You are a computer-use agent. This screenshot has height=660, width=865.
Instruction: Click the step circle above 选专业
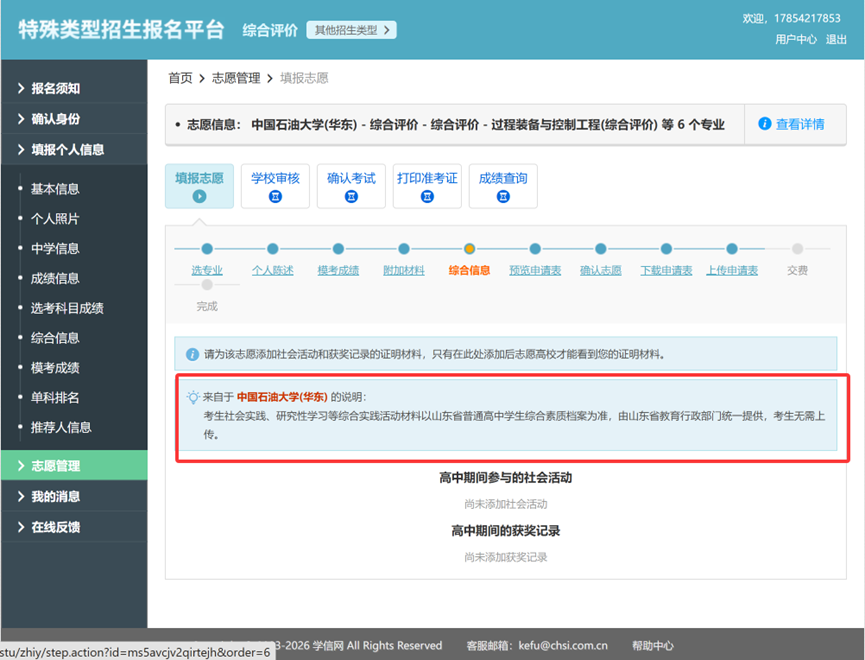pyautogui.click(x=207, y=249)
